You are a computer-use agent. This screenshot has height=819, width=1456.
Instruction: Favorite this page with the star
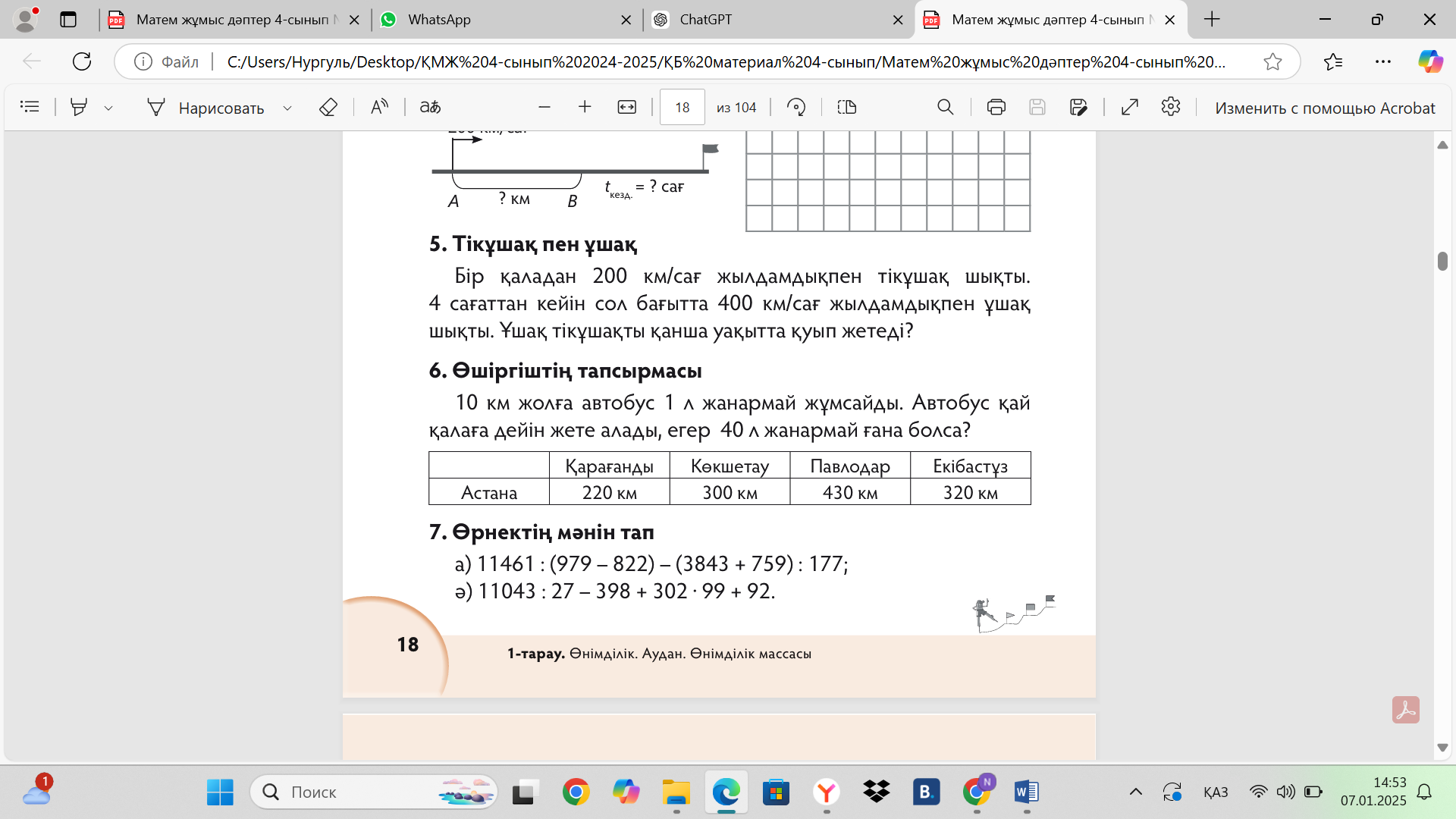click(x=1272, y=61)
